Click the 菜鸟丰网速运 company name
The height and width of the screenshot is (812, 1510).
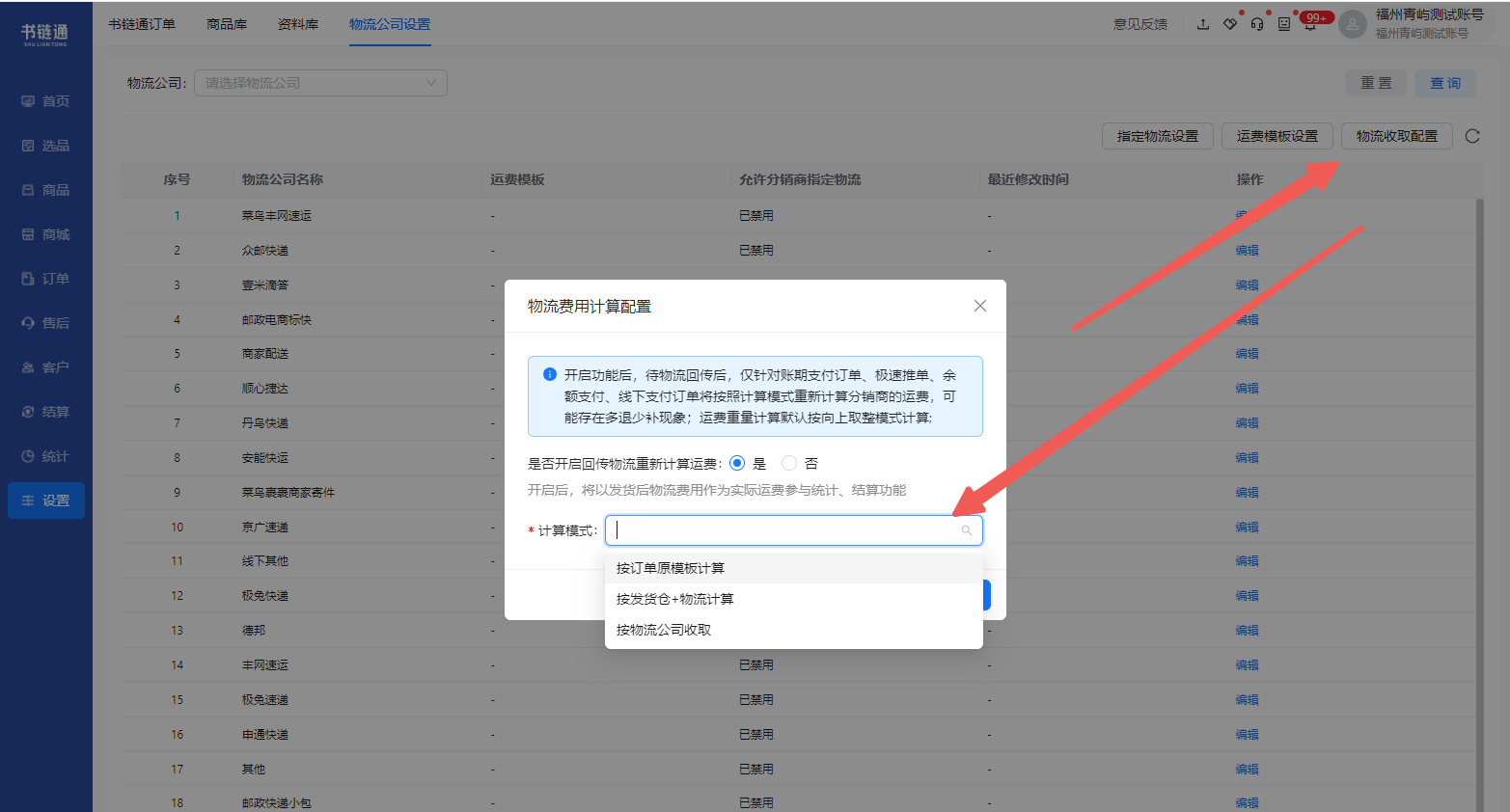(x=277, y=216)
